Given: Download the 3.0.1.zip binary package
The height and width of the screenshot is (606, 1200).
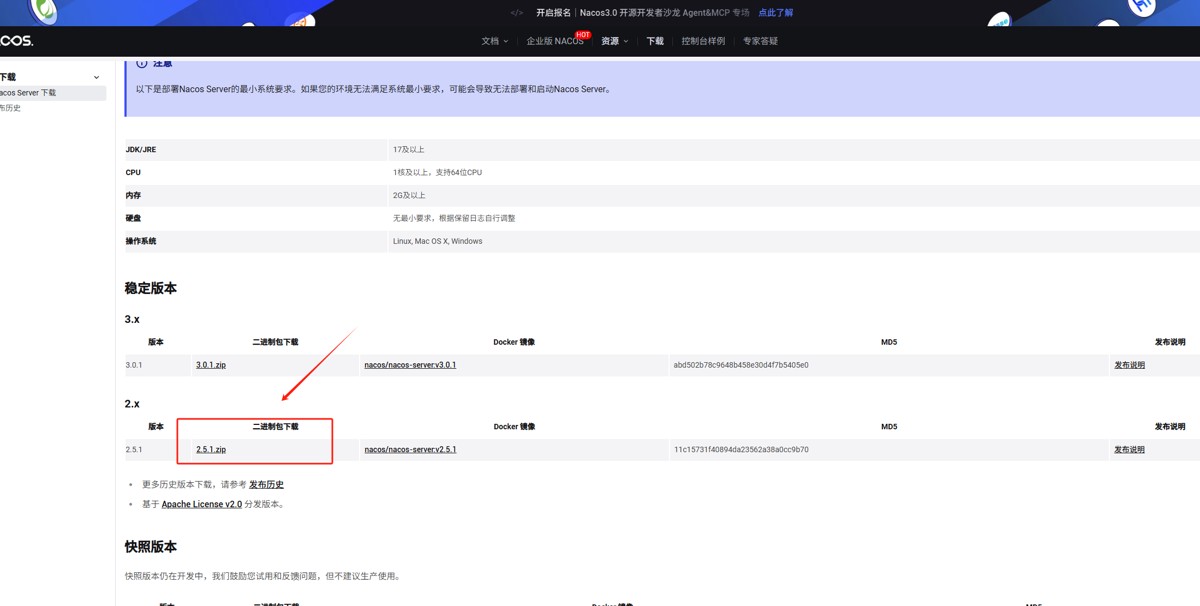Looking at the screenshot, I should (x=211, y=365).
